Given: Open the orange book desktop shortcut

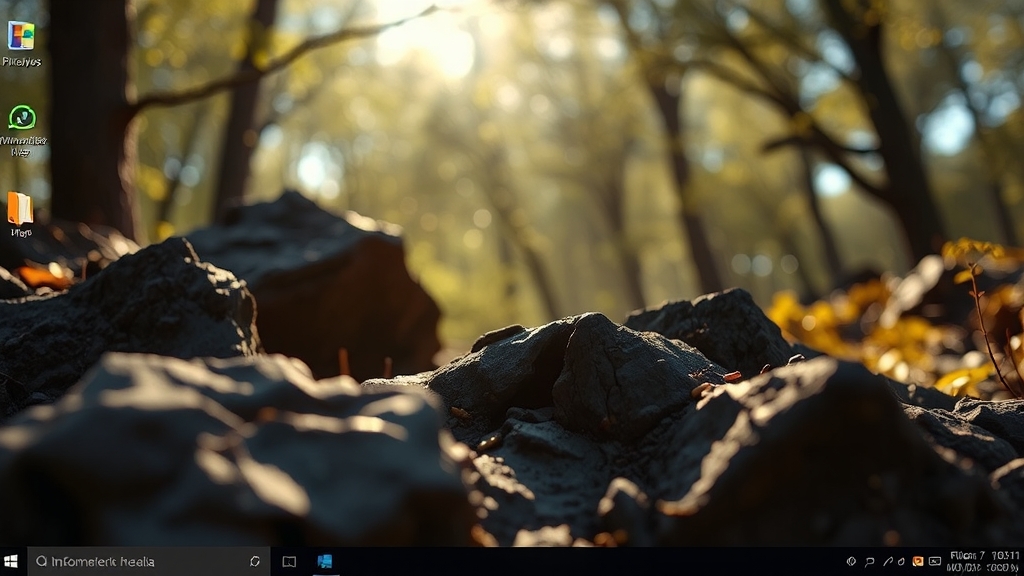Looking at the screenshot, I should point(20,208).
